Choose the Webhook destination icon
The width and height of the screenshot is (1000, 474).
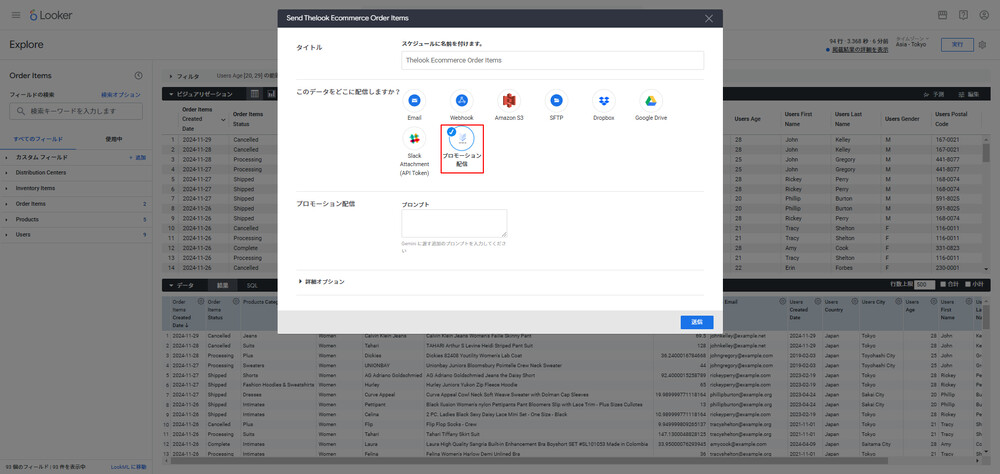tap(461, 101)
